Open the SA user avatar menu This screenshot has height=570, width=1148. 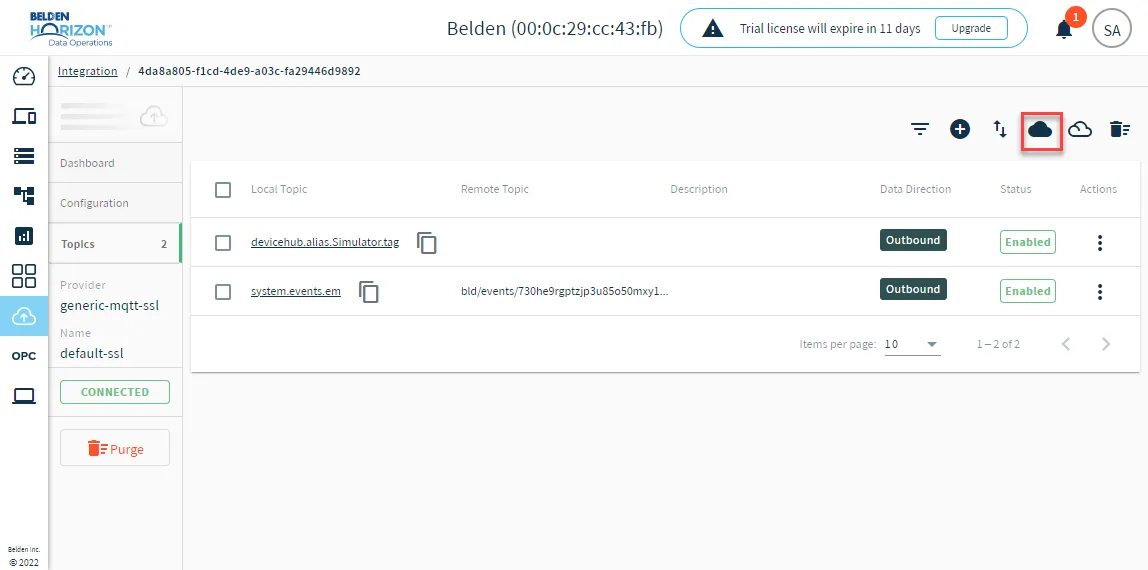tap(1111, 30)
